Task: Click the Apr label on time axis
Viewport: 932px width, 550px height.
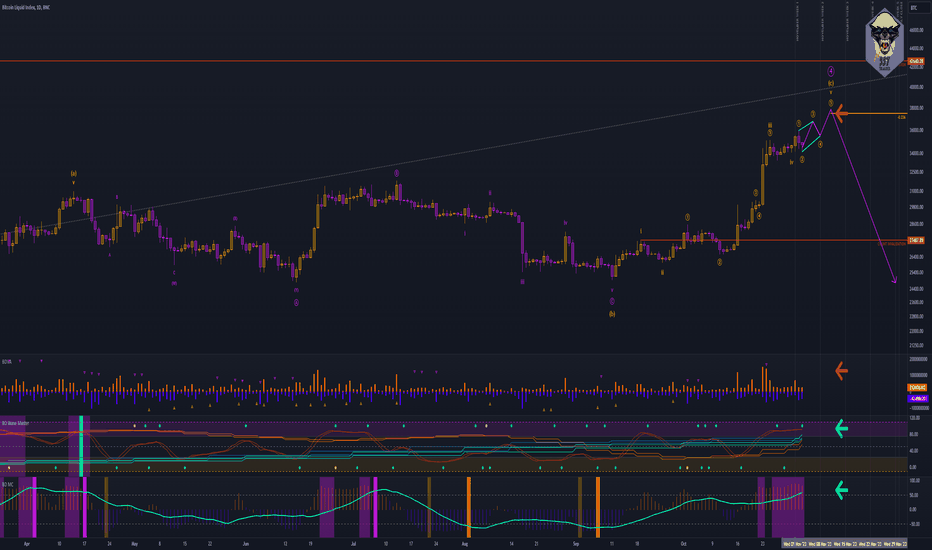Action: click(x=26, y=543)
